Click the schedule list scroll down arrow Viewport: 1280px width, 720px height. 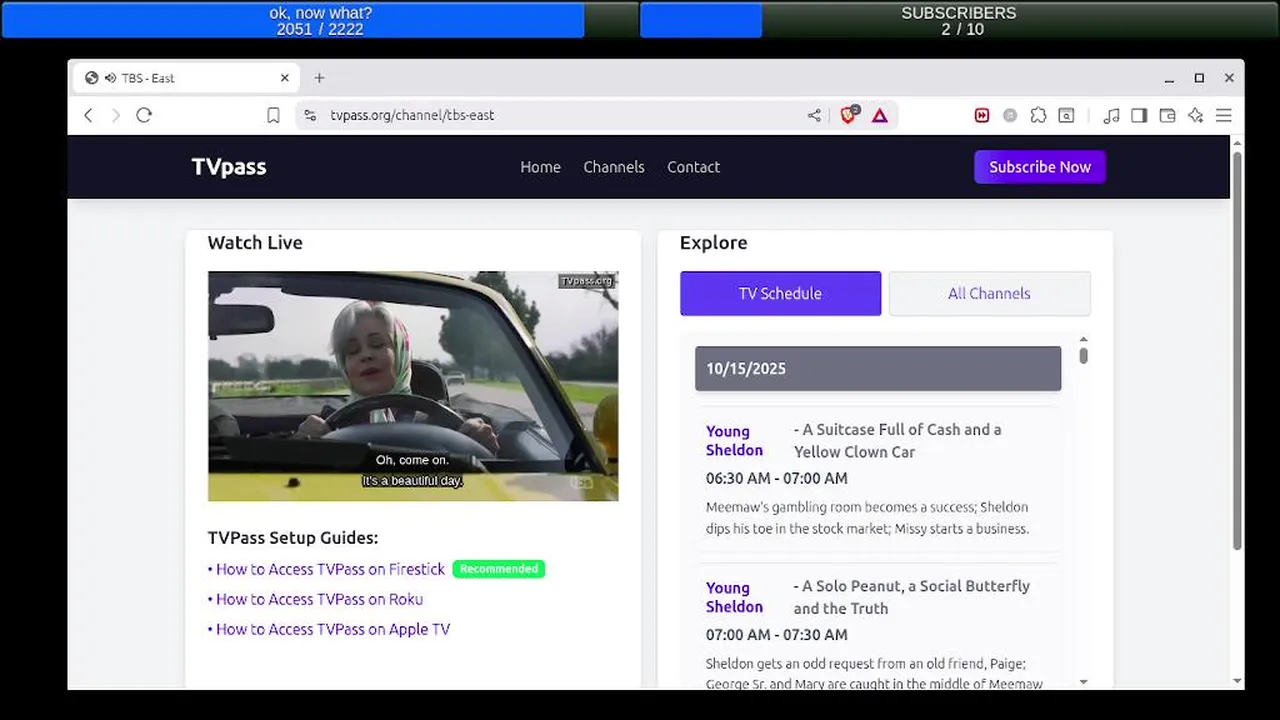1083,682
